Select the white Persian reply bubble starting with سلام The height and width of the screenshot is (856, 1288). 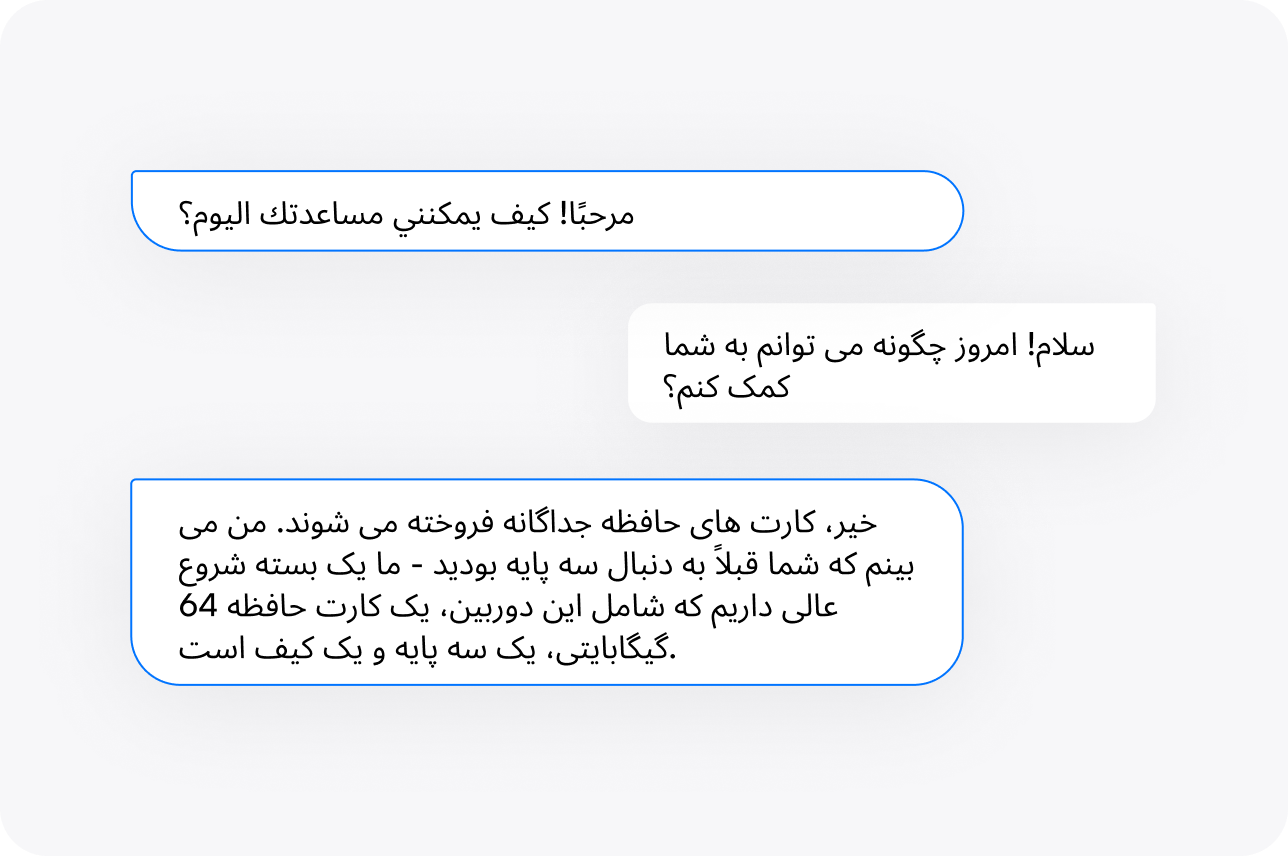point(892,363)
